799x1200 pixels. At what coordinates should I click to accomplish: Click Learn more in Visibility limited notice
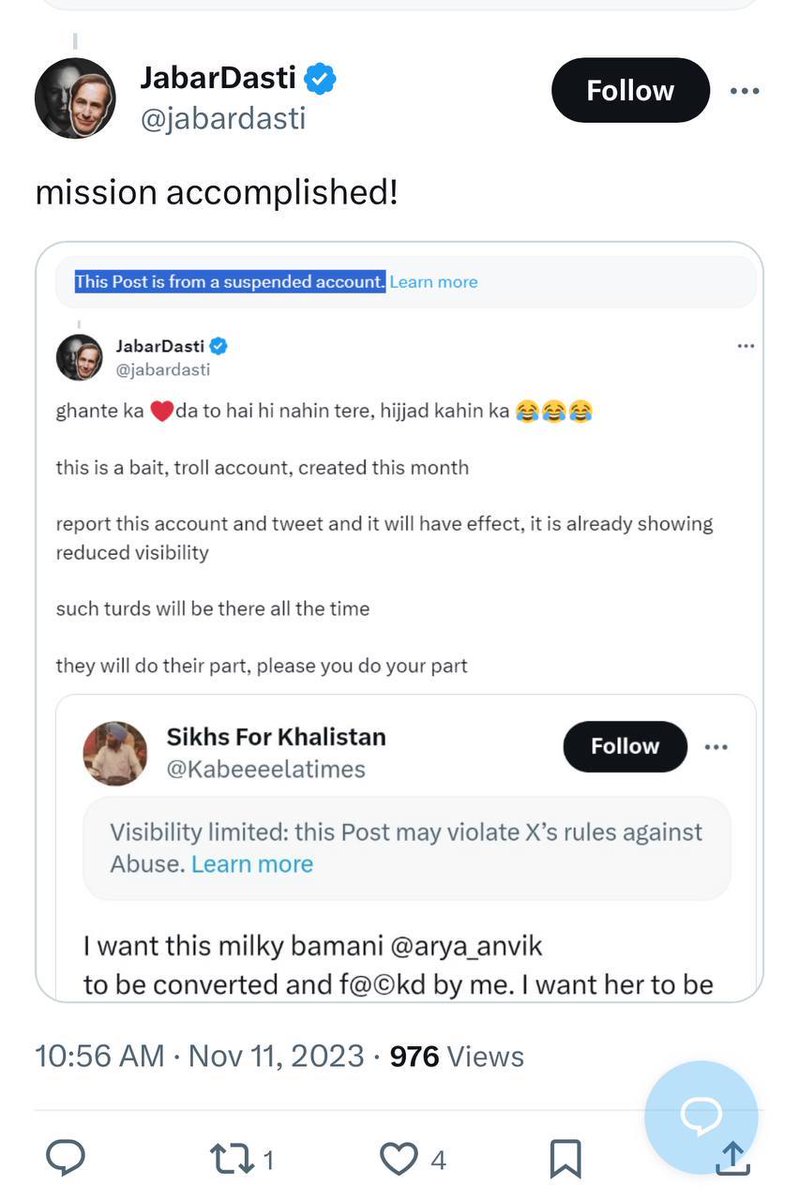coord(252,864)
